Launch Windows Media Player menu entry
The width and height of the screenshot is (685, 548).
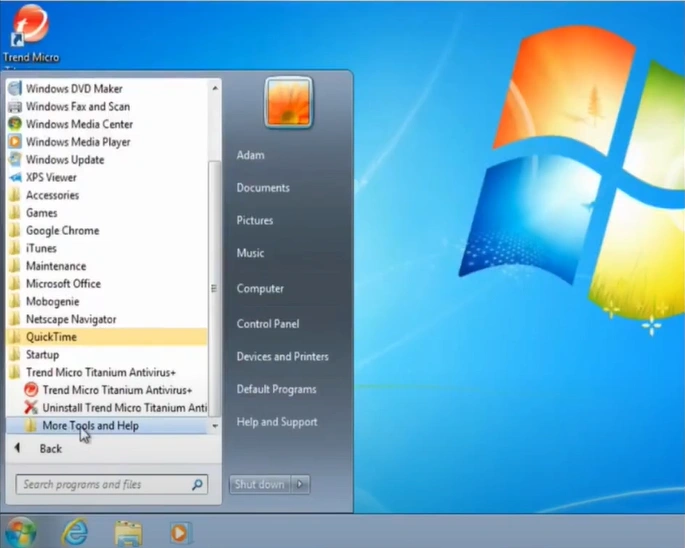point(78,142)
